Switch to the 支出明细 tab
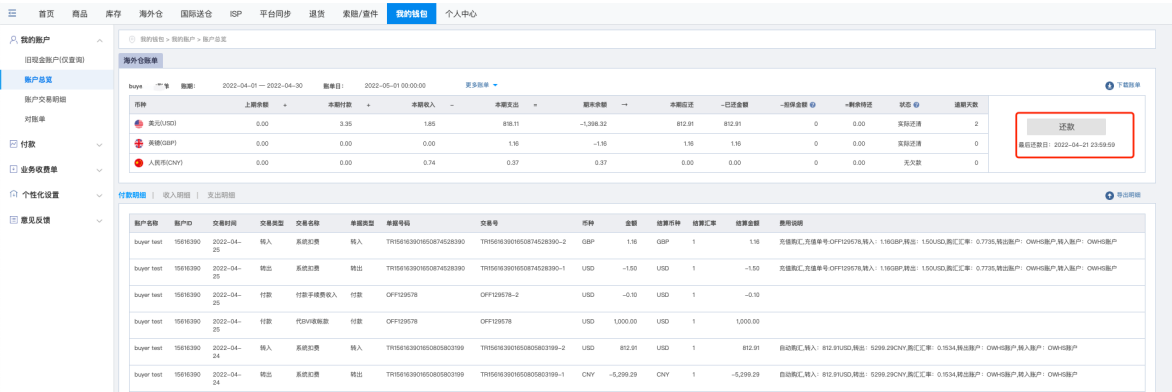This screenshot has width=1172, height=392. [220, 195]
